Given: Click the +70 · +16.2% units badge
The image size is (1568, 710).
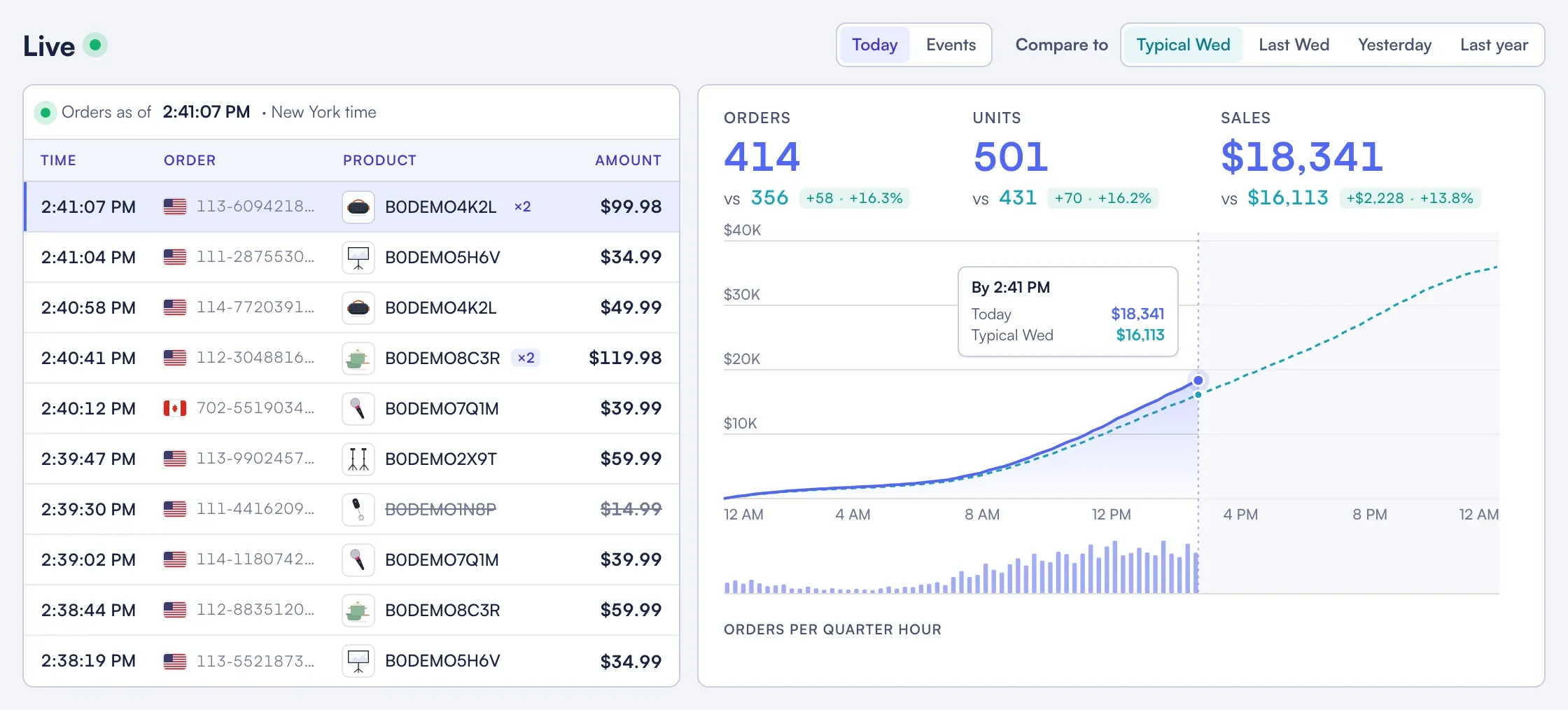Looking at the screenshot, I should [x=1102, y=198].
